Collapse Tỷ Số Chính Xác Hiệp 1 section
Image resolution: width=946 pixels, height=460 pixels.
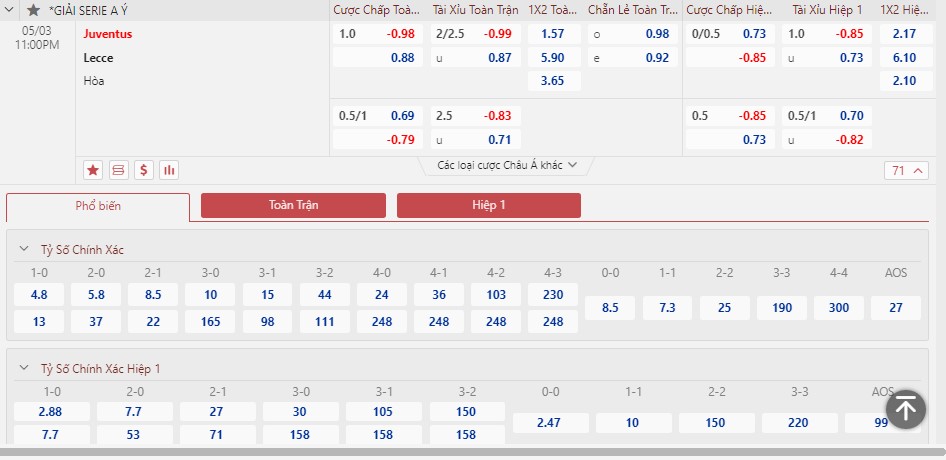[24, 368]
